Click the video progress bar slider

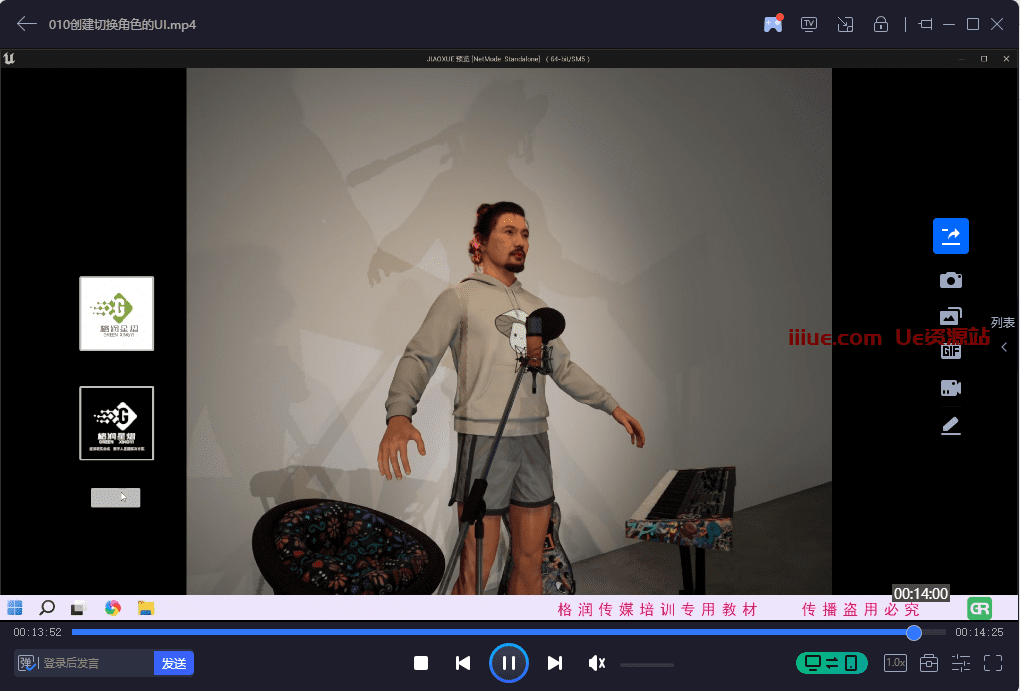click(913, 633)
